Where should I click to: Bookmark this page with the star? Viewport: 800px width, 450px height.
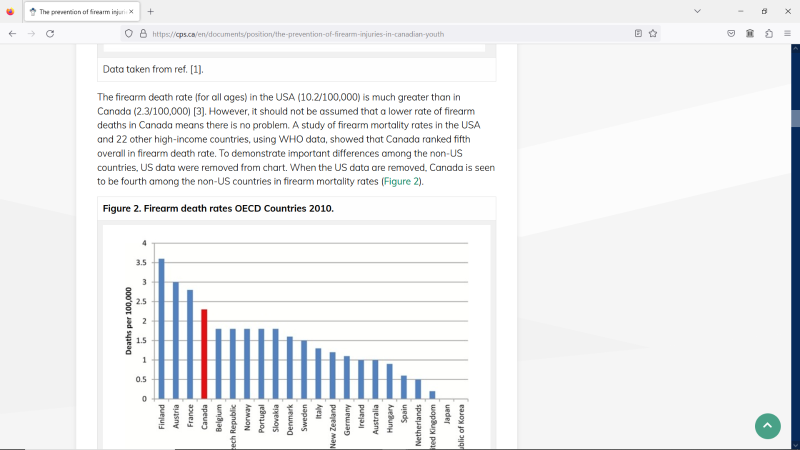coord(653,34)
